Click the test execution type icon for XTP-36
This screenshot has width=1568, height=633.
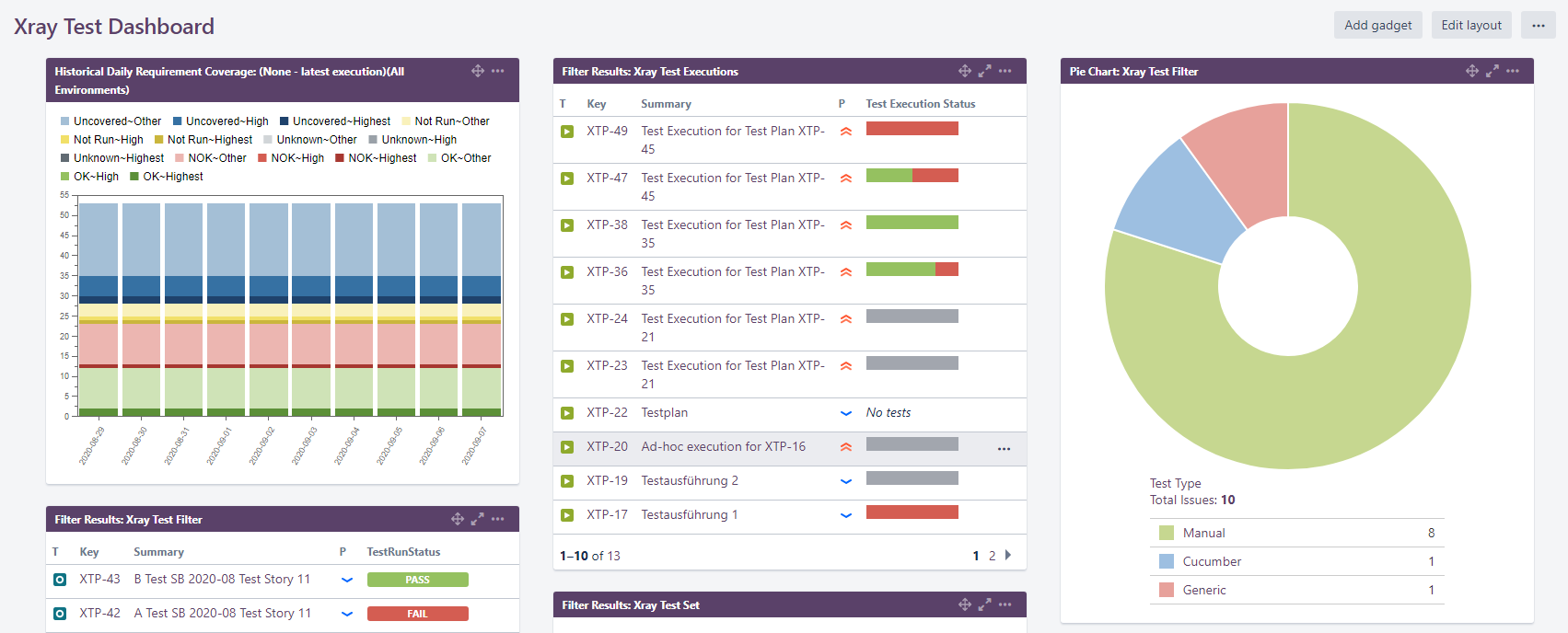pyautogui.click(x=567, y=272)
